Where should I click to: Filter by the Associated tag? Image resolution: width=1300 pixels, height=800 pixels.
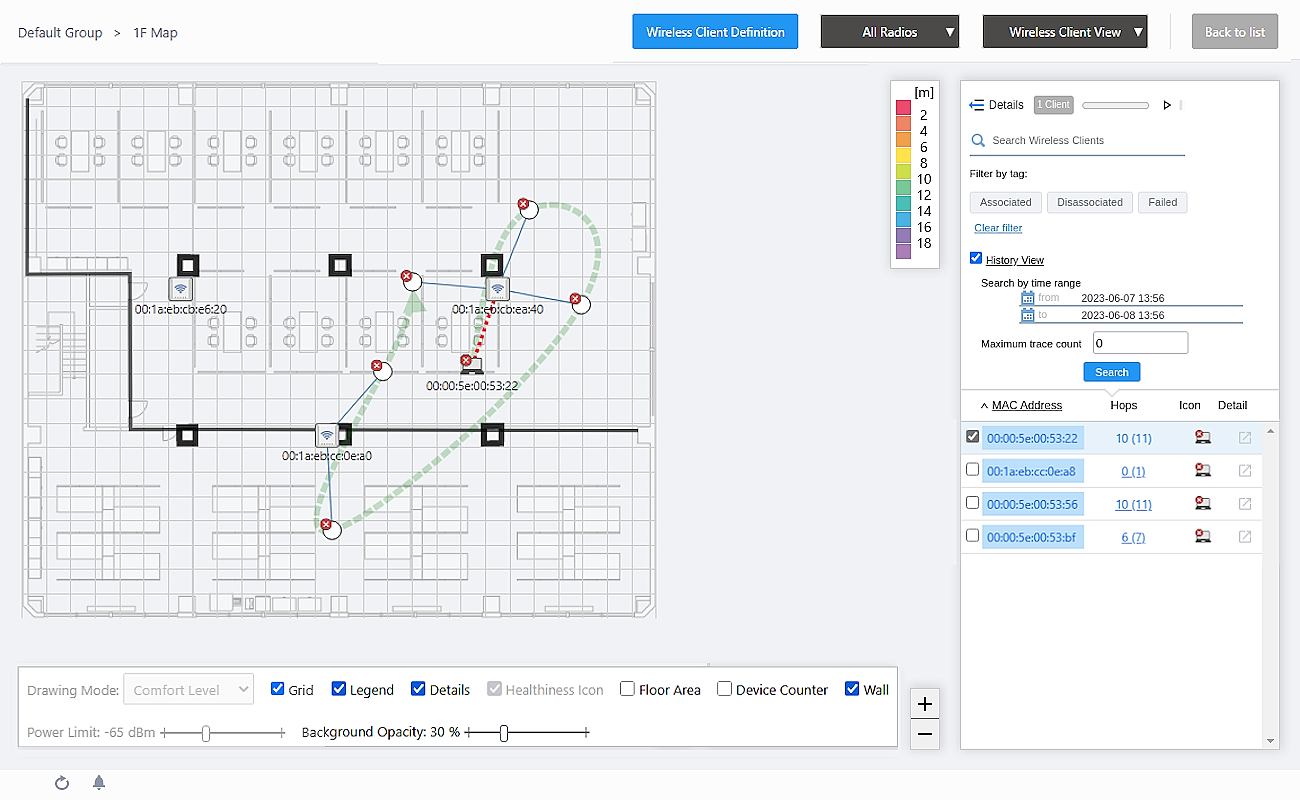coord(1005,202)
